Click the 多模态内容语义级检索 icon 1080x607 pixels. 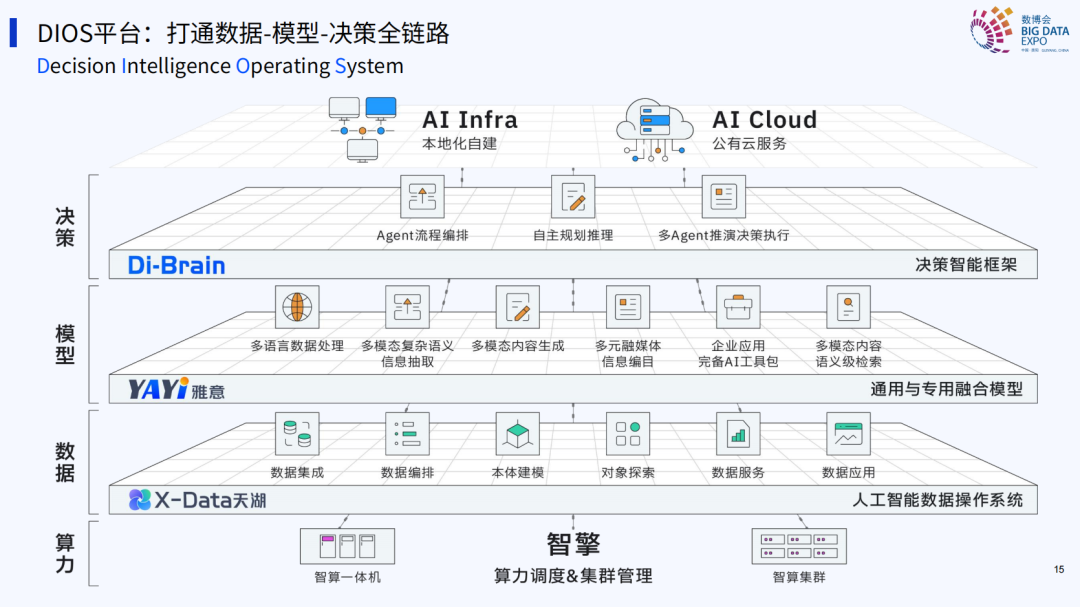point(848,307)
